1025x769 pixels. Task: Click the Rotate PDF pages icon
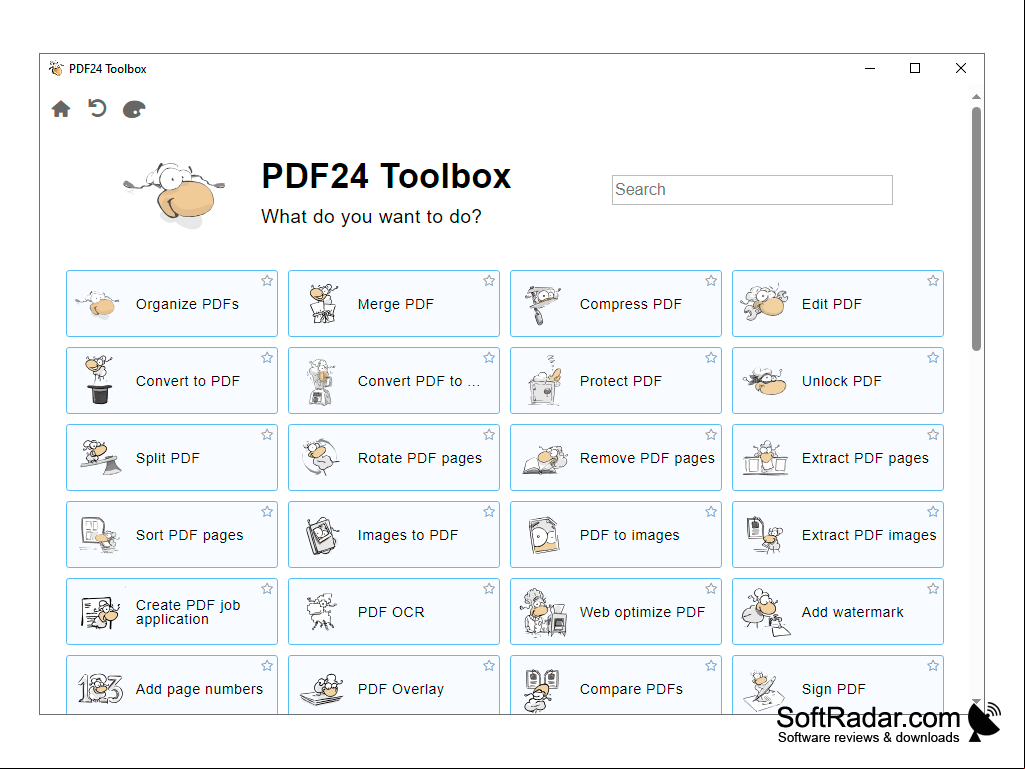point(320,457)
